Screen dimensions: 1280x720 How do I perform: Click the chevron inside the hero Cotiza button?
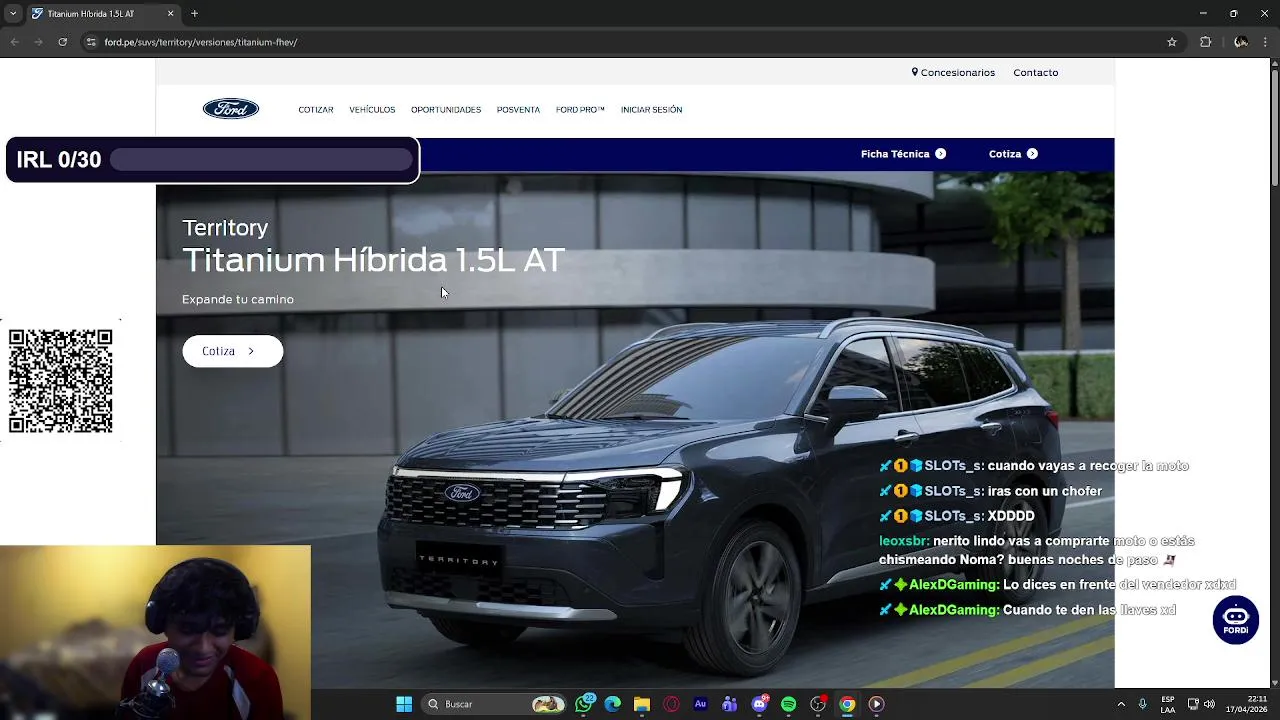click(251, 351)
